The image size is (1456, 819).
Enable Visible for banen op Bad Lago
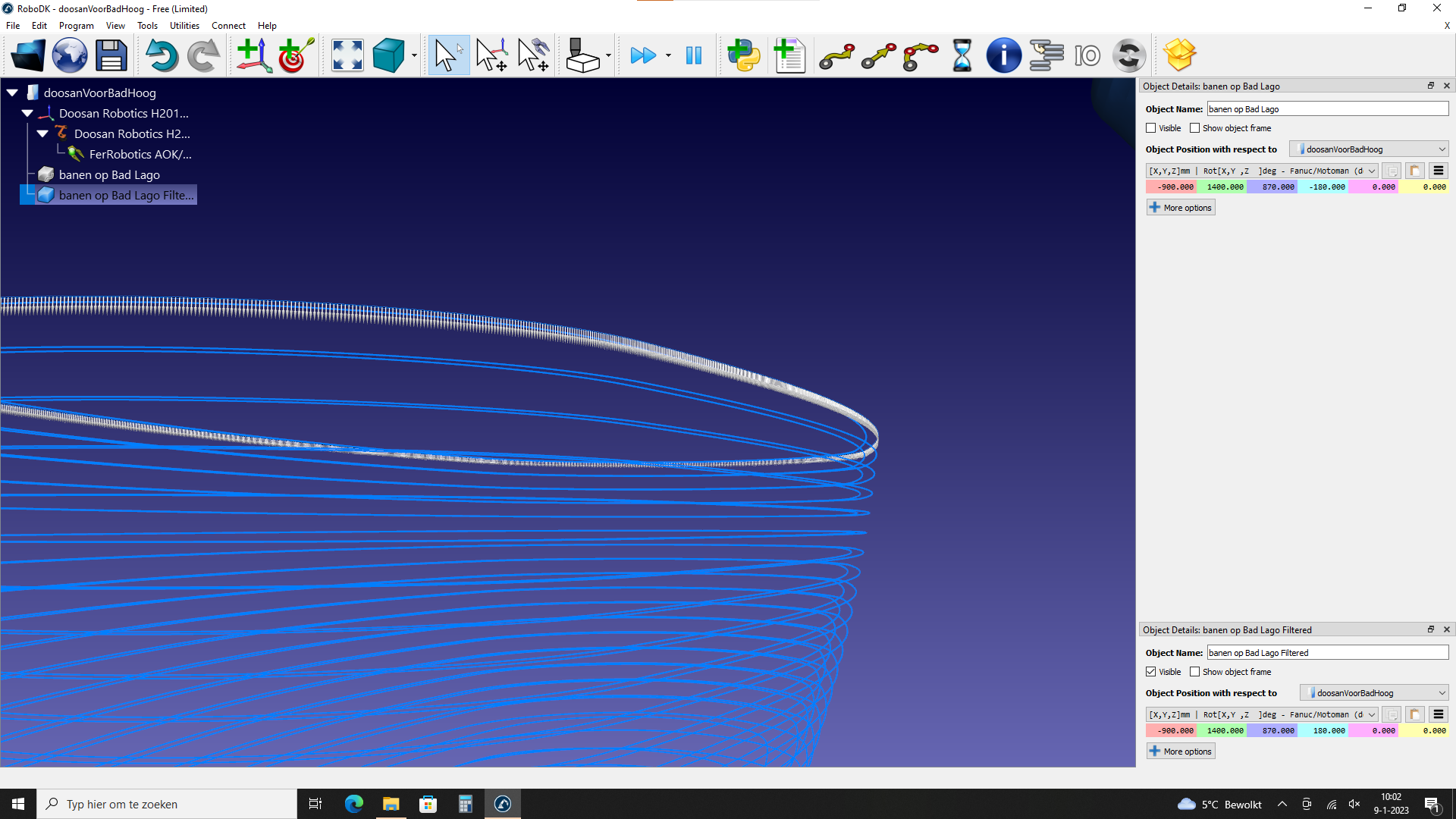(1151, 128)
